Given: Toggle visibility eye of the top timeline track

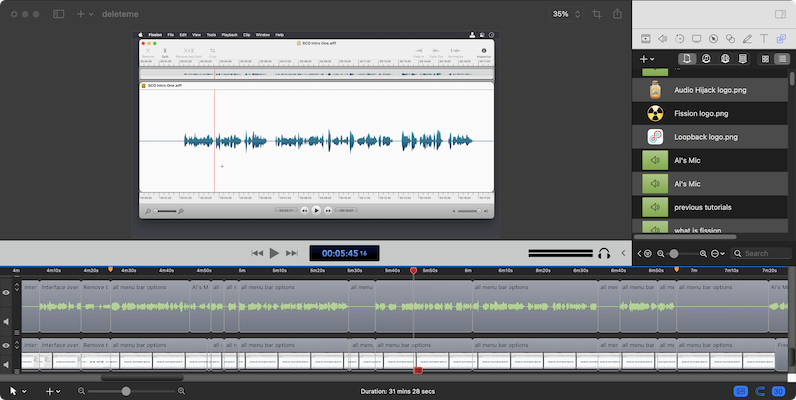Looking at the screenshot, I should pyautogui.click(x=7, y=293).
